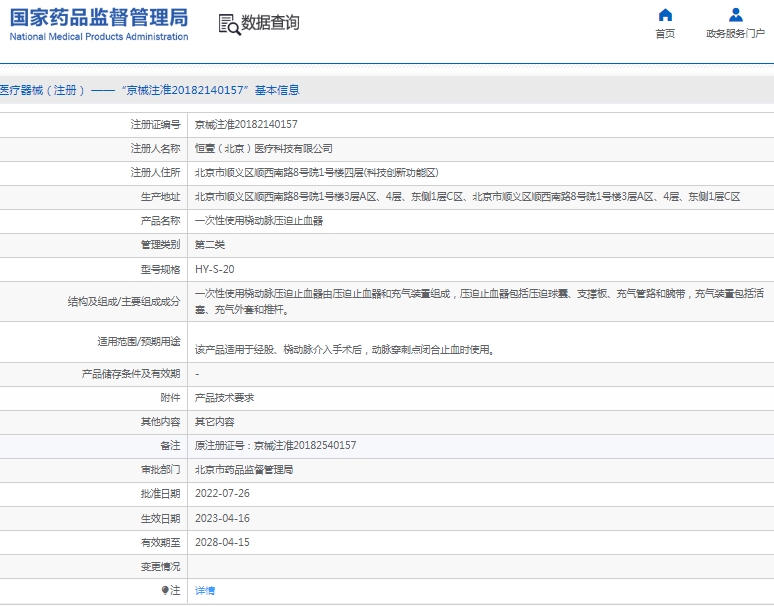This screenshot has height=606, width=774.
Task: Click the 管理类别 label
Action: tap(160, 245)
